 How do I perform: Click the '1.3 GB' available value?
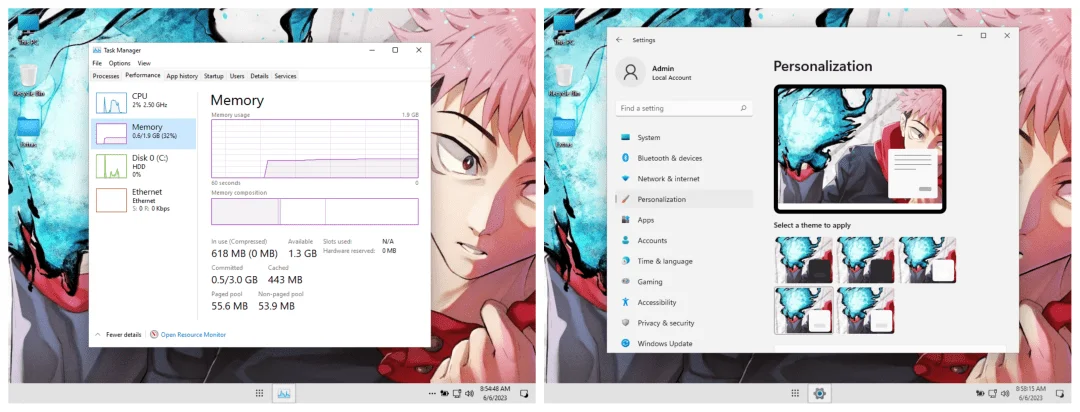pos(302,253)
